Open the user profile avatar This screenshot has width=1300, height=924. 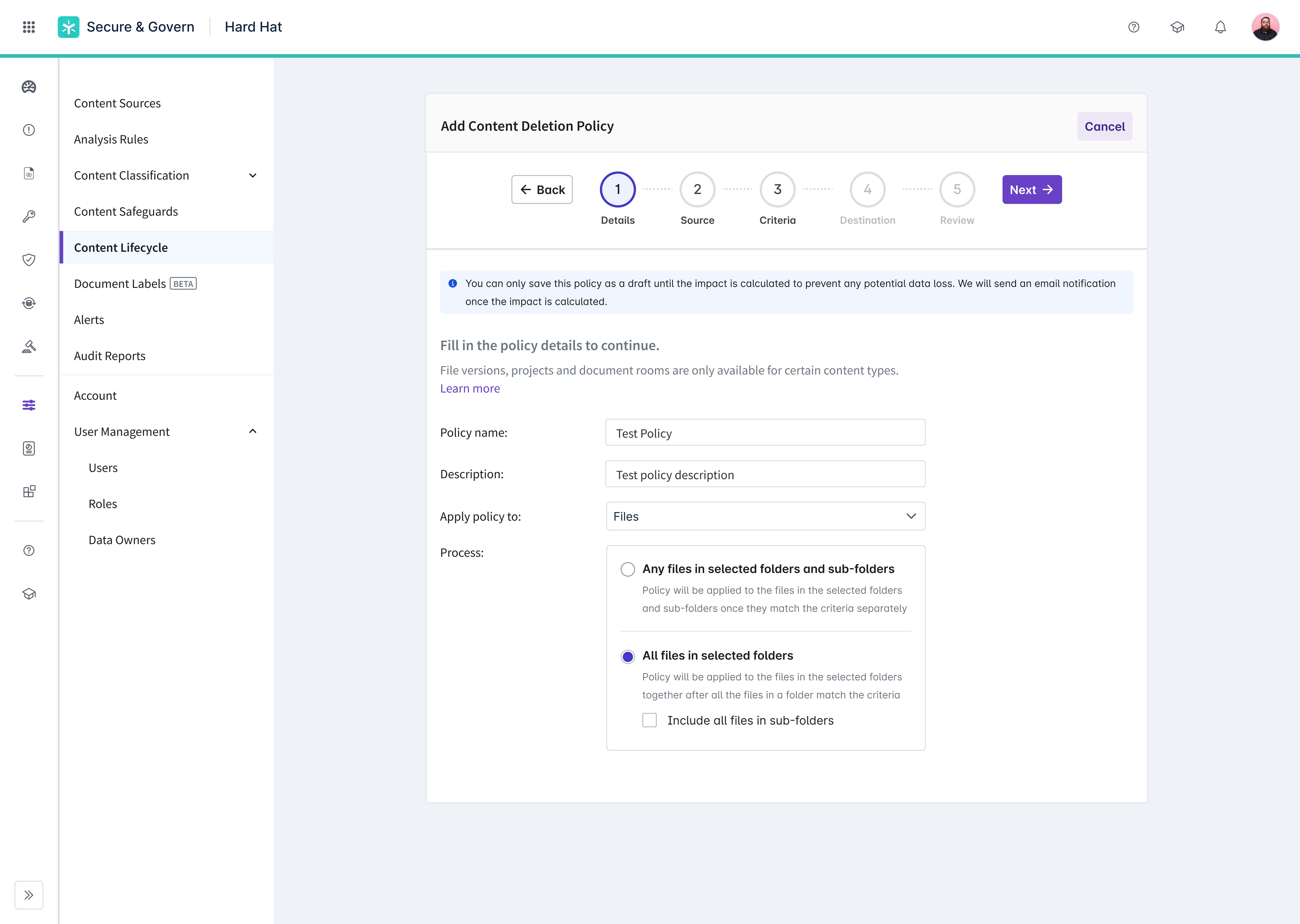[x=1265, y=27]
